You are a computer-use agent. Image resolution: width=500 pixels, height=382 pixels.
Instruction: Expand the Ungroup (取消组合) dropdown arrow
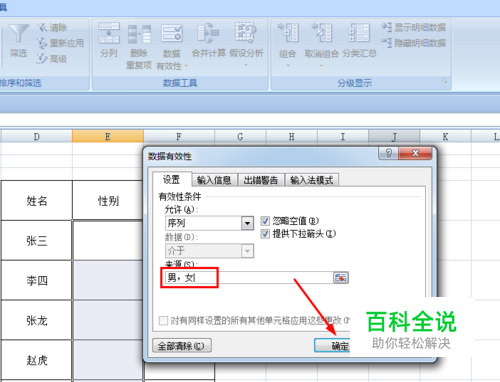point(321,66)
